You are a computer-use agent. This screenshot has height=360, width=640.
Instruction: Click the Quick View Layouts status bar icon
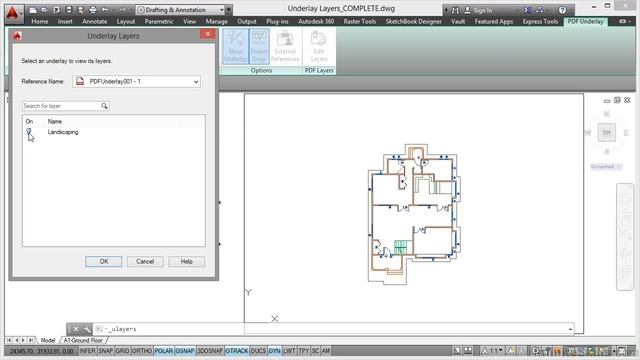(x=468, y=351)
